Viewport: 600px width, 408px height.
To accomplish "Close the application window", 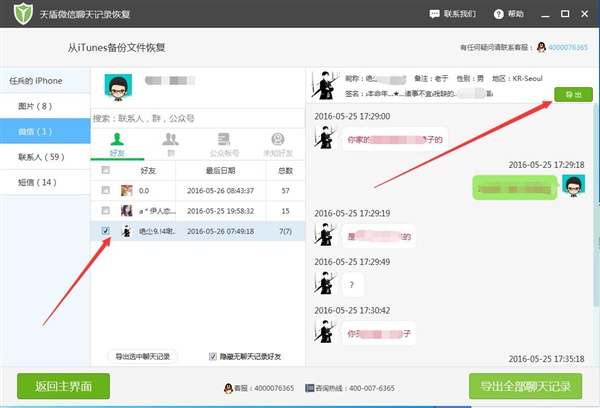I will [x=585, y=14].
